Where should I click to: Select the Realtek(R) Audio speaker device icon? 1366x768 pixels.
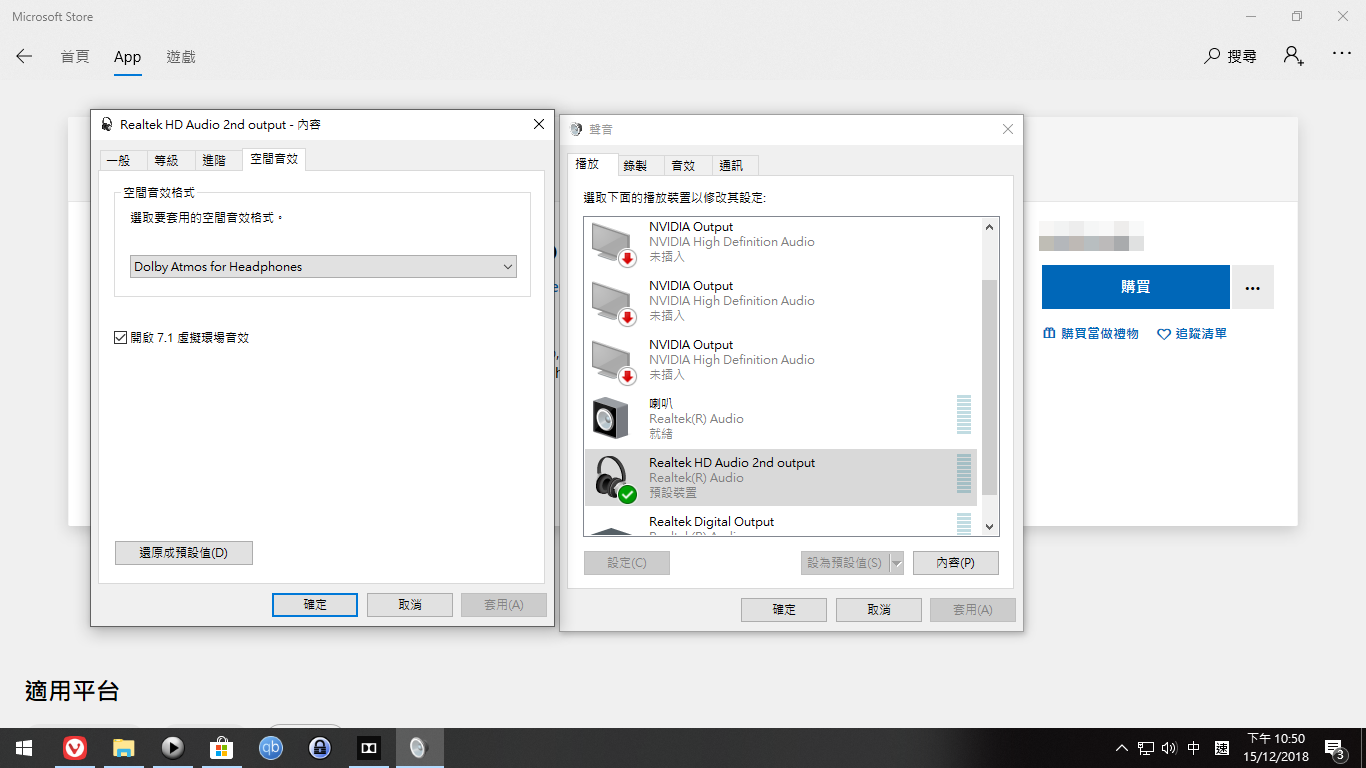click(610, 418)
